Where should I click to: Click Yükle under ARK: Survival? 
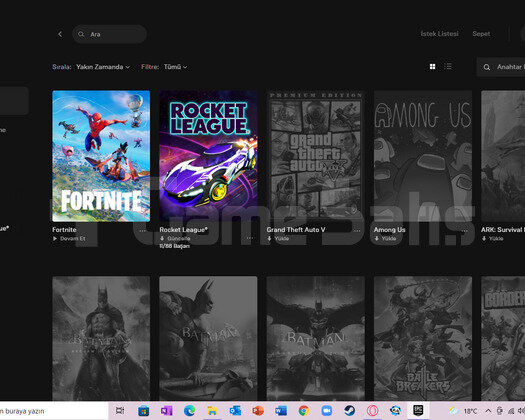click(492, 238)
